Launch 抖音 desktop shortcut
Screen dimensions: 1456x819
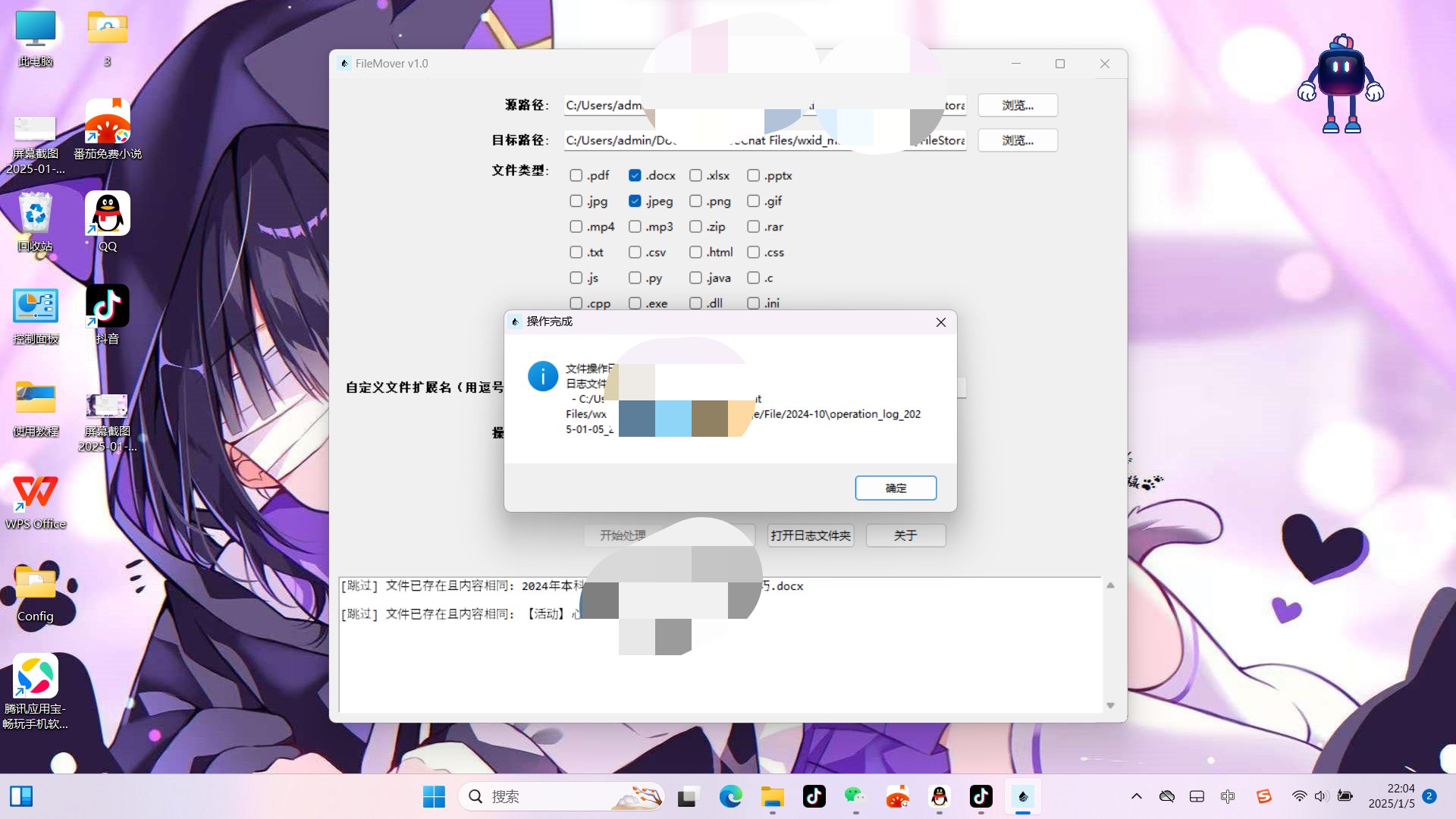(x=107, y=314)
